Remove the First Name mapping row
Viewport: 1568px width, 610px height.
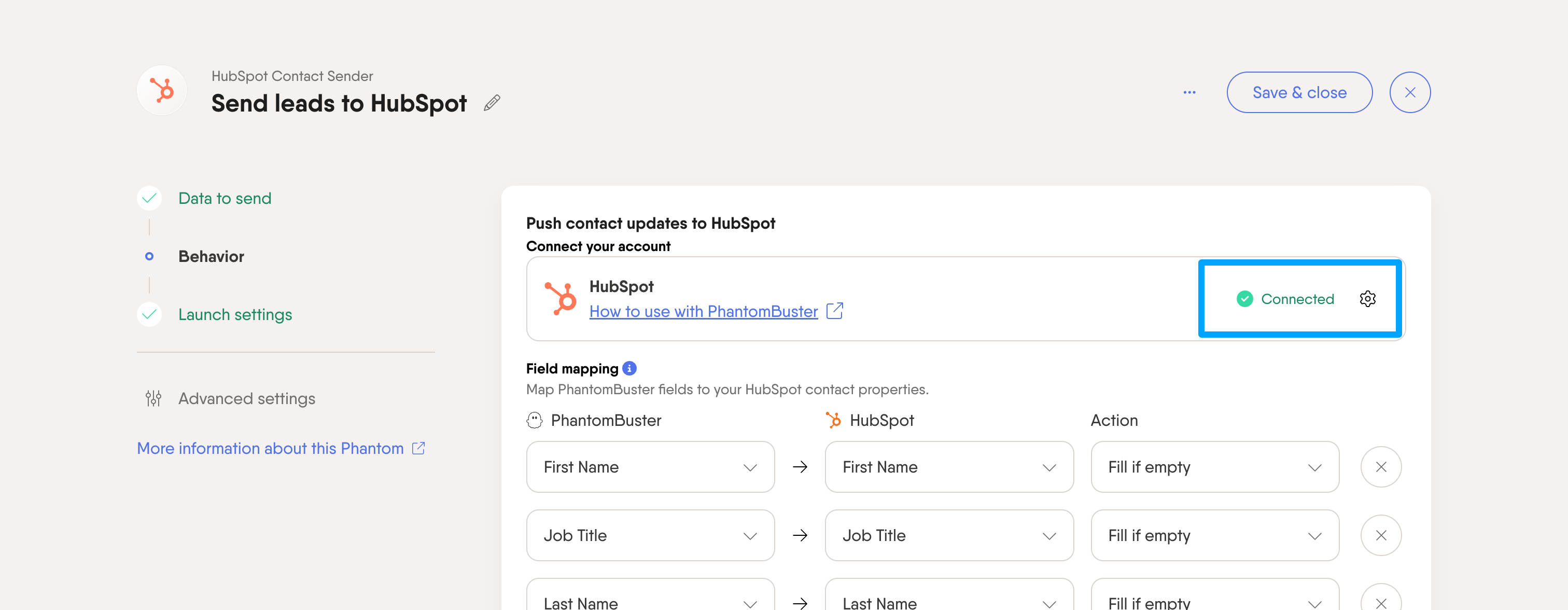pos(1381,467)
